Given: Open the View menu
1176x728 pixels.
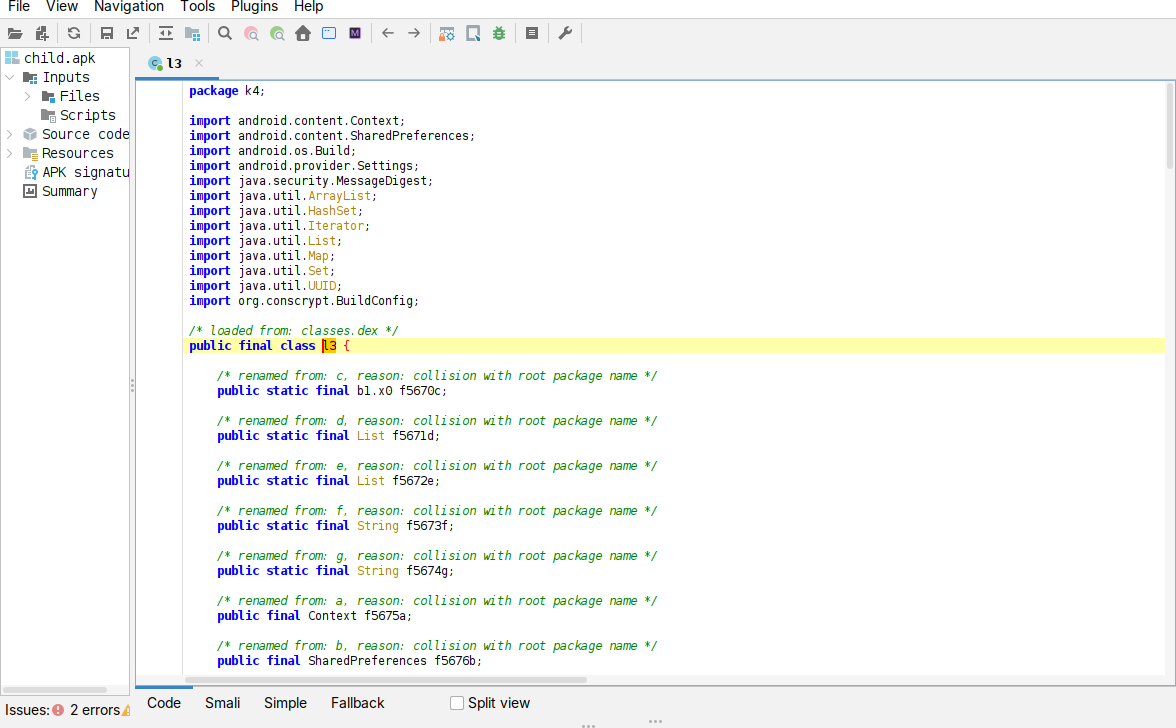Looking at the screenshot, I should coord(62,7).
